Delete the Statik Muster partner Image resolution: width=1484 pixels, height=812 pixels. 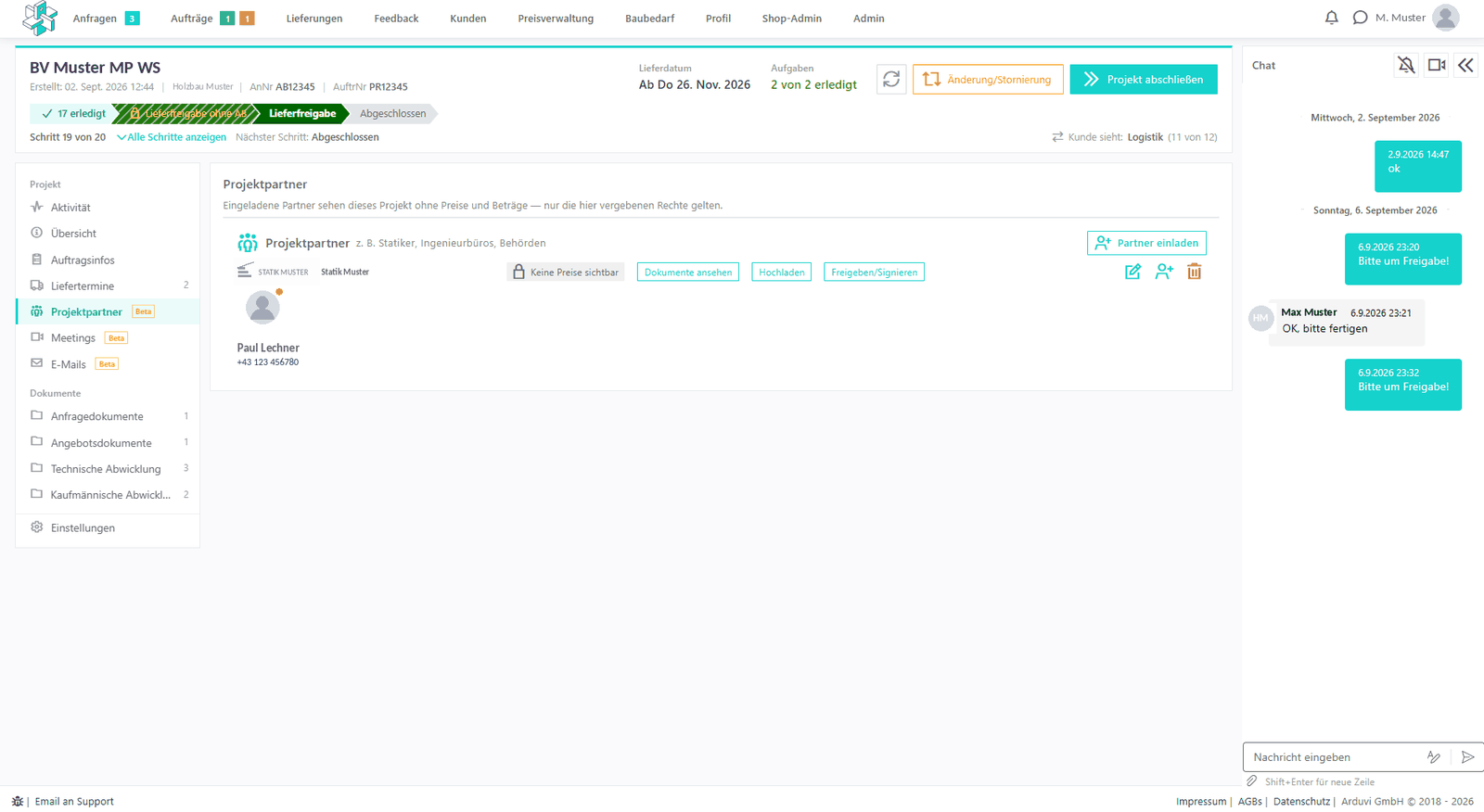1195,272
